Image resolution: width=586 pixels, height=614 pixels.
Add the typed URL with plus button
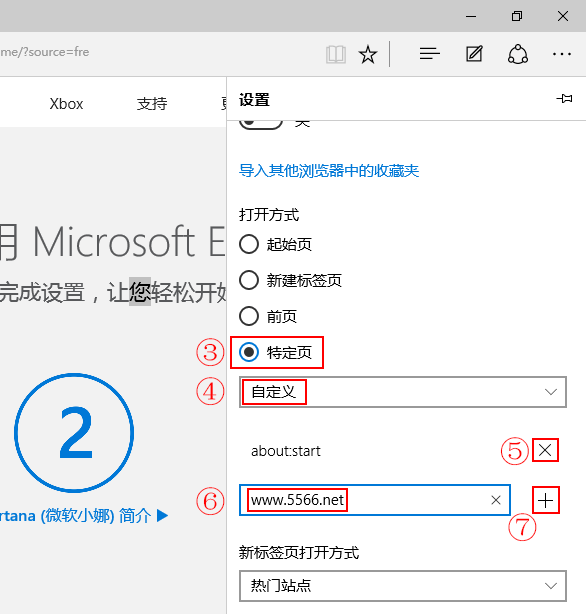[546, 500]
